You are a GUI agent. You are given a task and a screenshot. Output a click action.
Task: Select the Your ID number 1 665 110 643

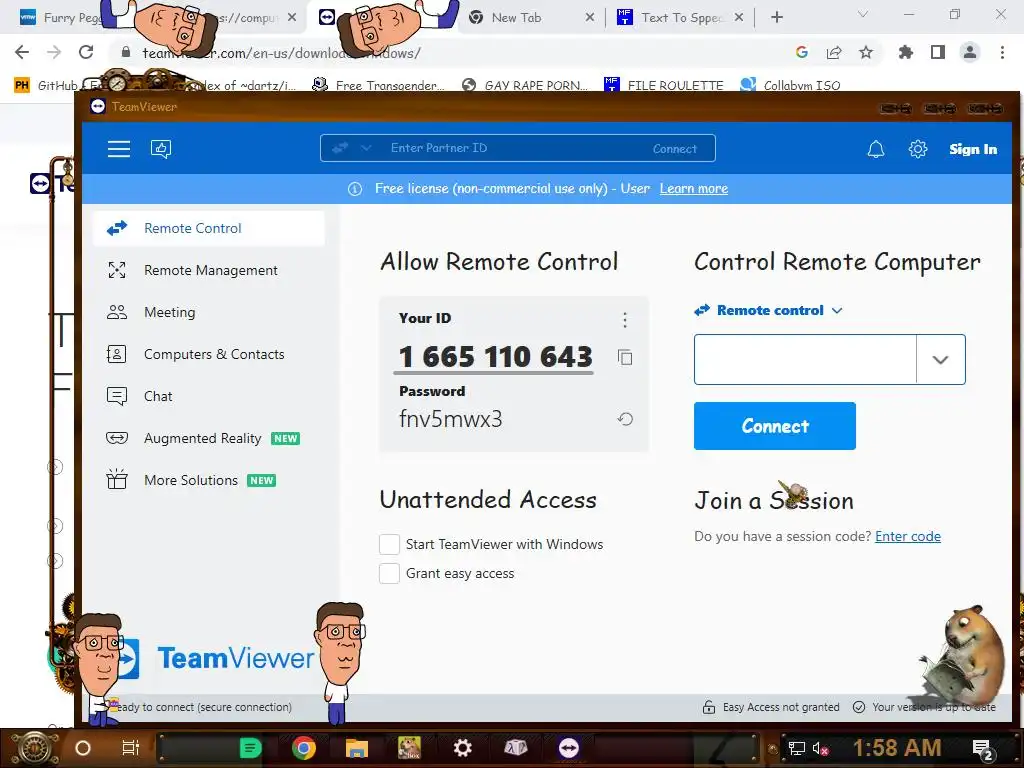point(495,357)
